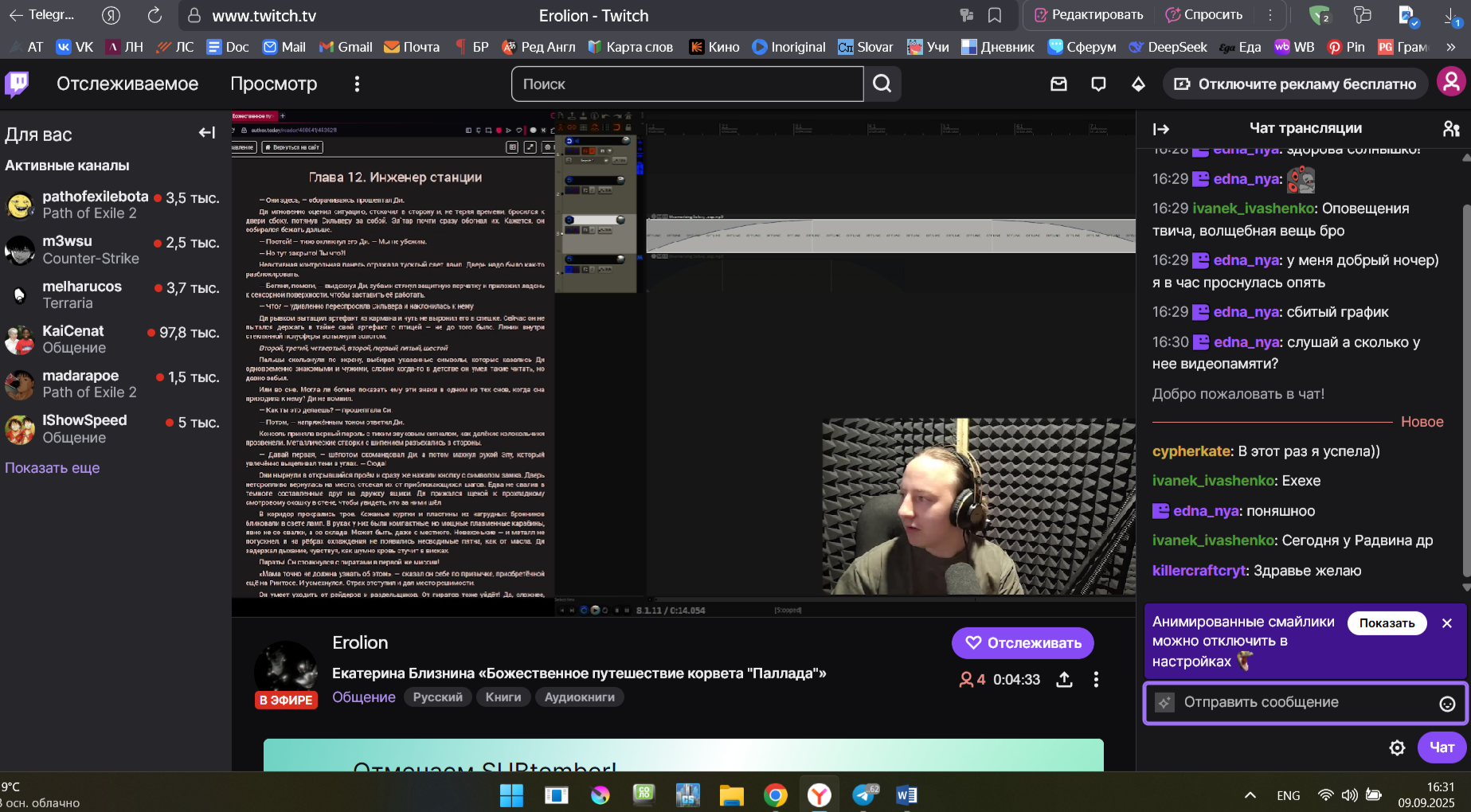Screen dimensions: 1471x812
Task: Switch to the Просмотр tab
Action: [274, 84]
